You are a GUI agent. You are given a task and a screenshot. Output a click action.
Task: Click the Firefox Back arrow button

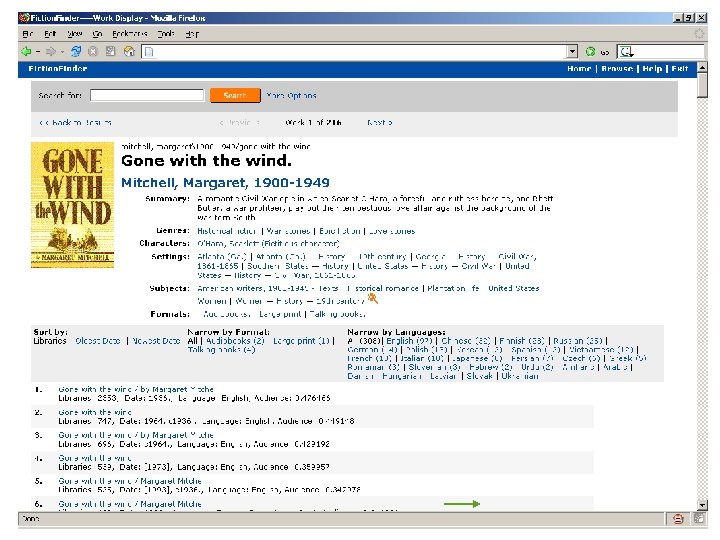tap(26, 51)
